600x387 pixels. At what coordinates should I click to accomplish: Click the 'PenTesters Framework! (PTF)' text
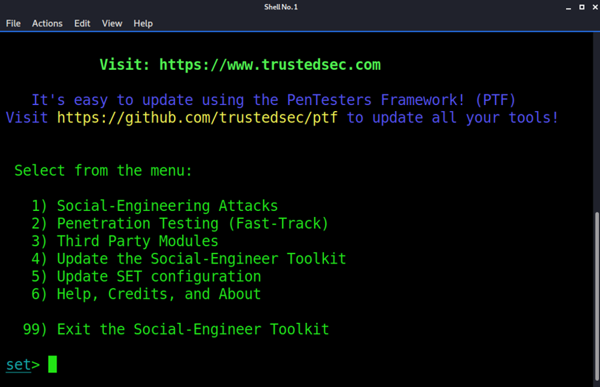(x=401, y=100)
